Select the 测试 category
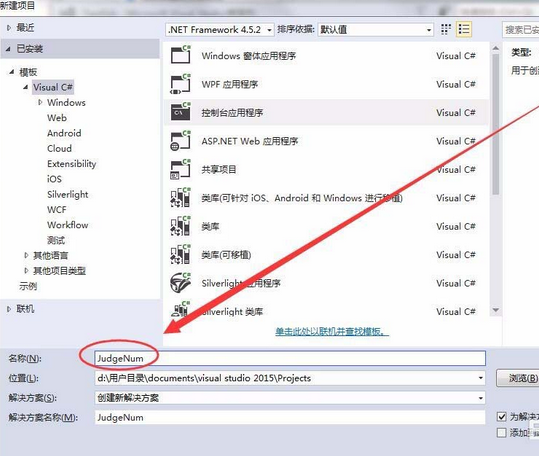This screenshot has width=539, height=456. pyautogui.click(x=56, y=240)
